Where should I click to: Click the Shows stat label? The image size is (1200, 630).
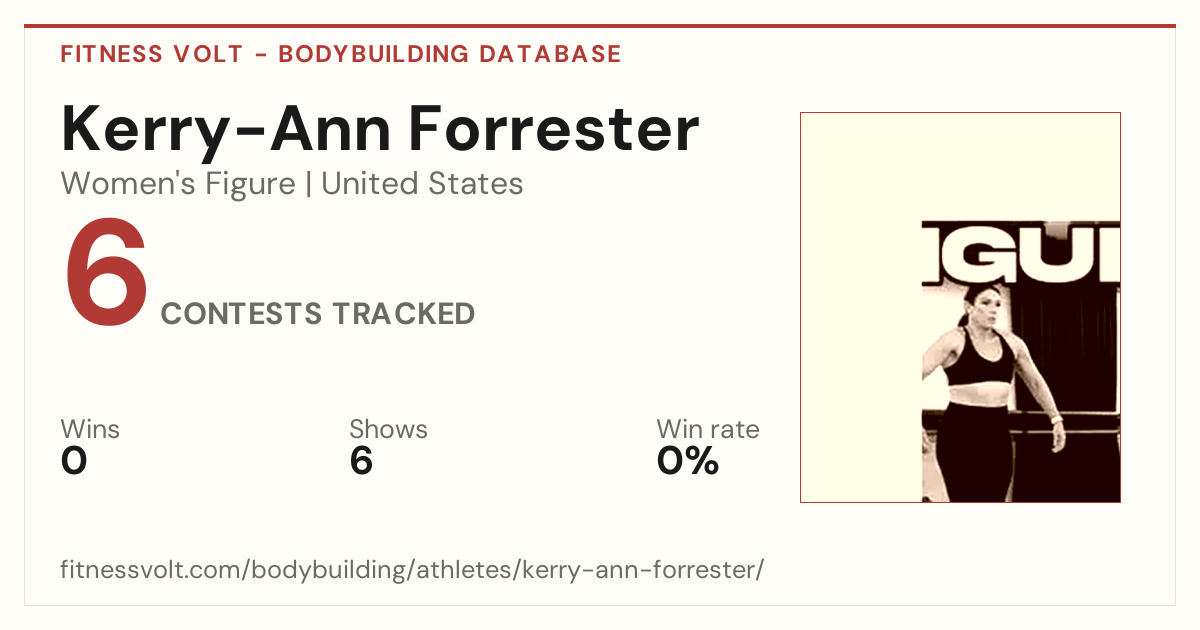388,430
